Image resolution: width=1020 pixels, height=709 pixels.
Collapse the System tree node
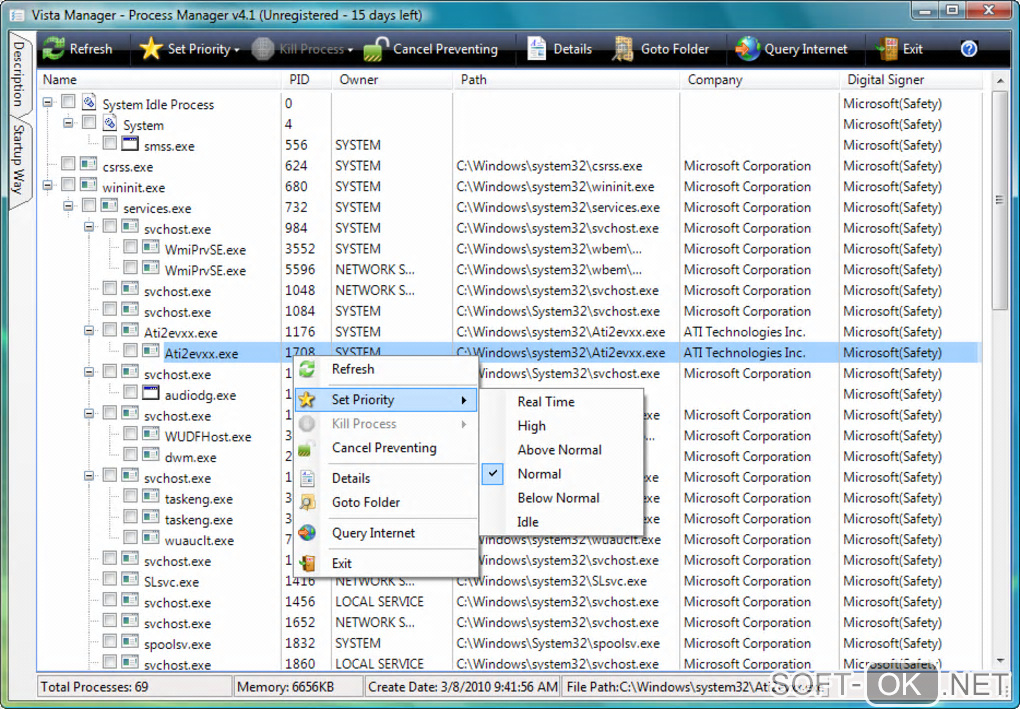click(68, 123)
